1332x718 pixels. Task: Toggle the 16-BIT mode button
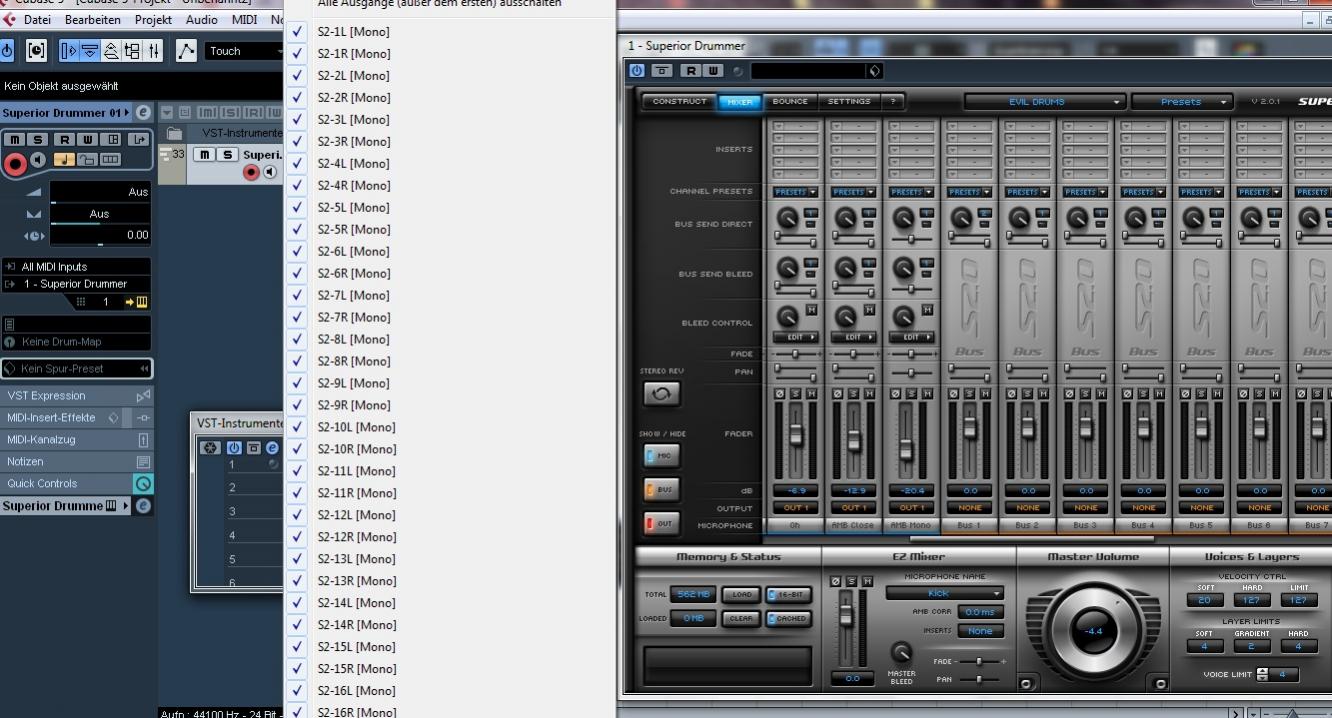(789, 595)
